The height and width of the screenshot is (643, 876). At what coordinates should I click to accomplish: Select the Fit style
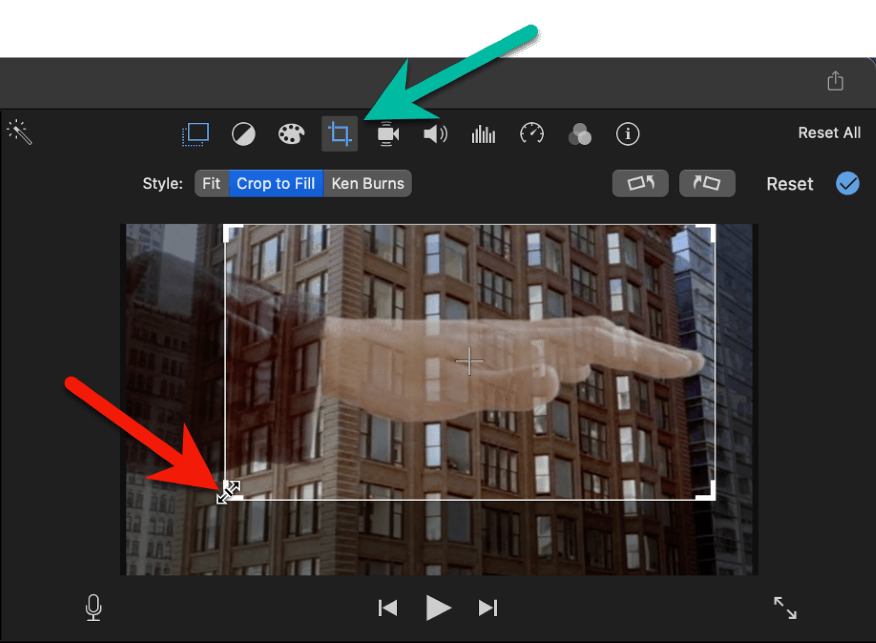(x=212, y=183)
